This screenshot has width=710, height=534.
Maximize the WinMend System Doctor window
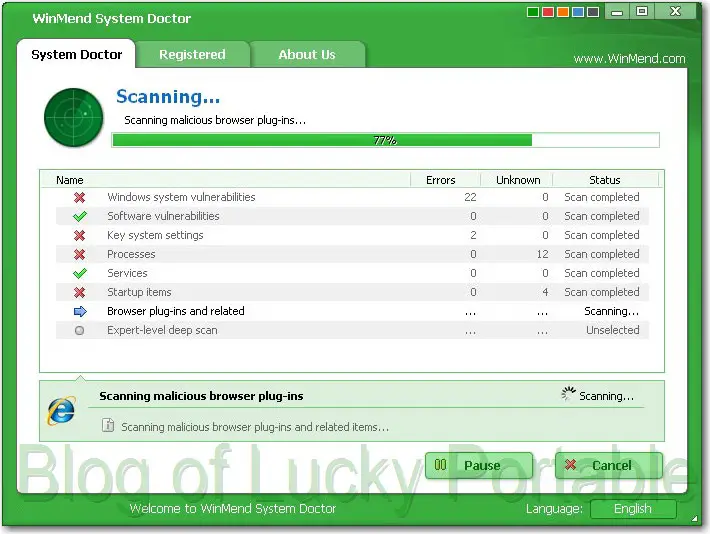point(642,11)
